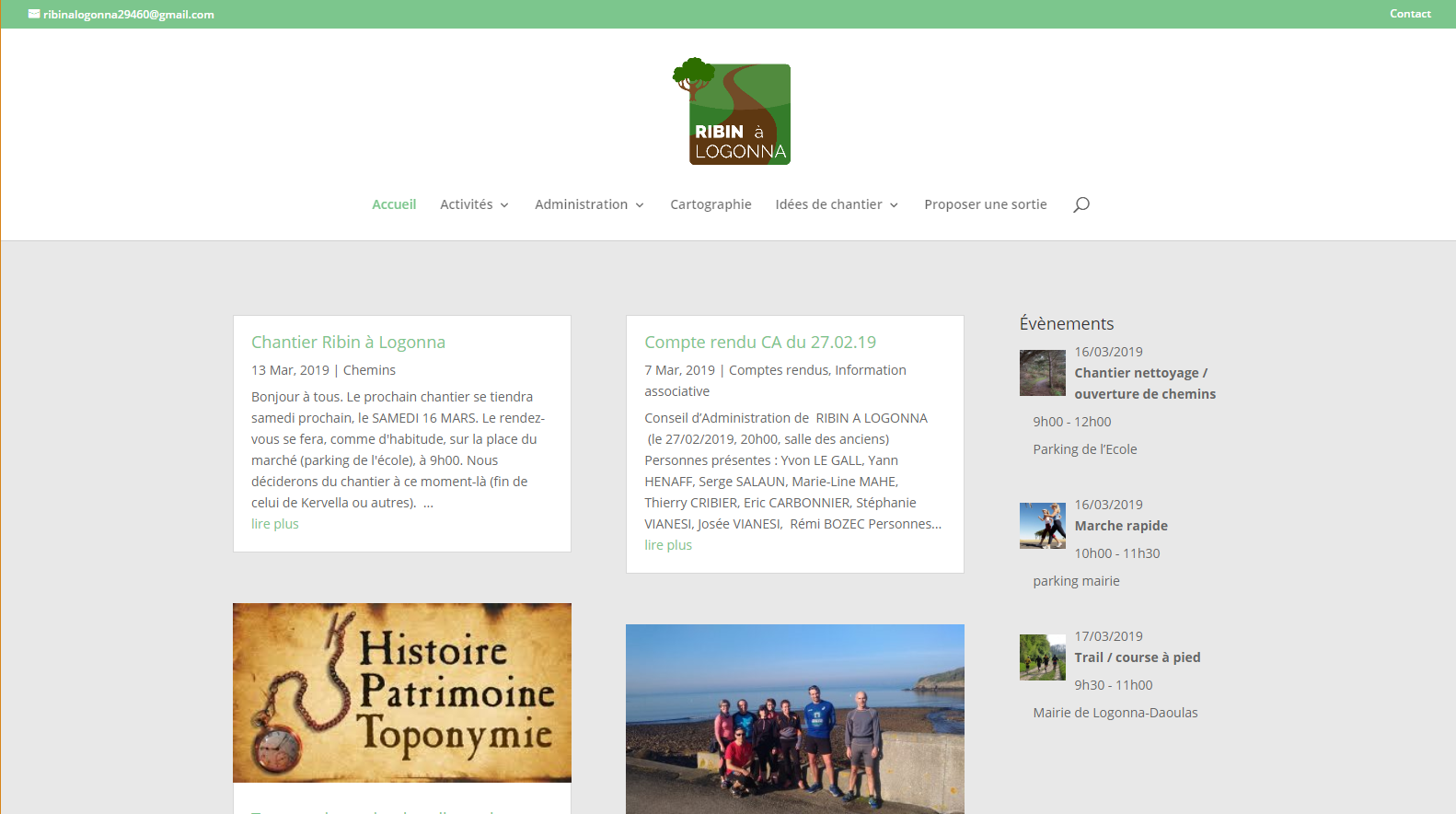Click lire plus under Compte rendu post
Viewport: 1456px width, 814px height.
pos(668,545)
